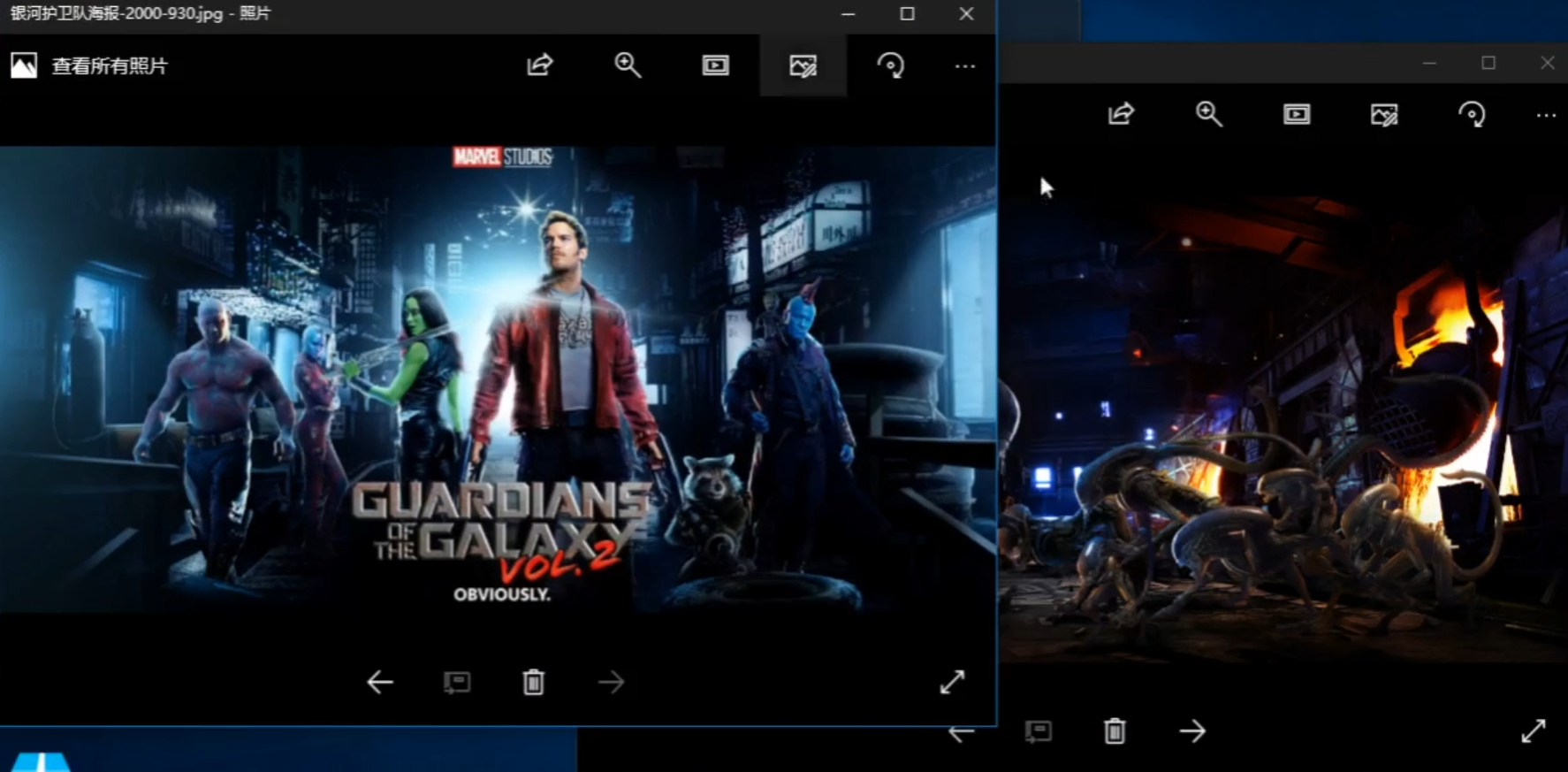Click on the Guardians of the Galaxy poster image

tap(498, 378)
